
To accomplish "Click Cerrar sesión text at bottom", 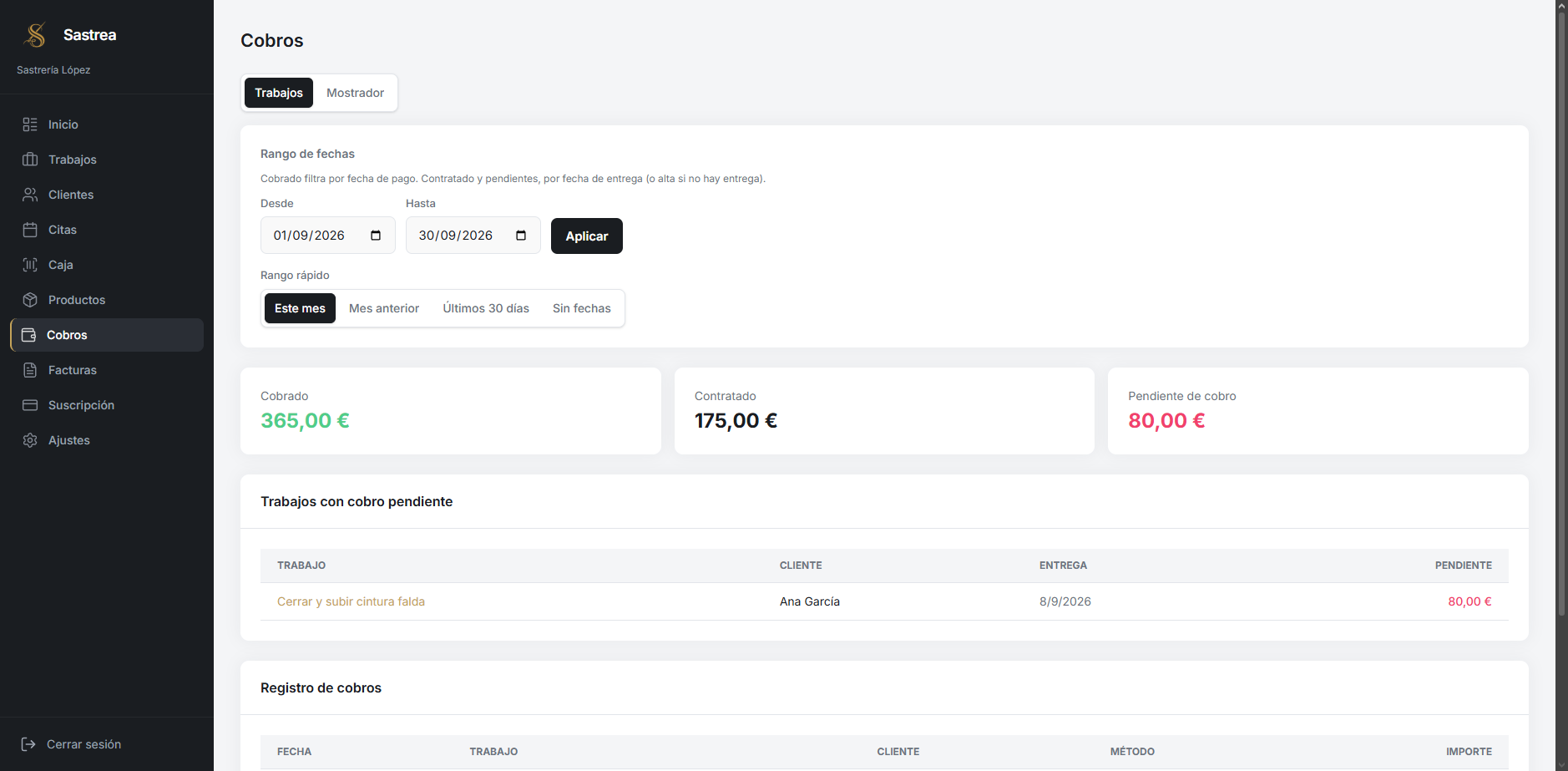I will tap(83, 744).
